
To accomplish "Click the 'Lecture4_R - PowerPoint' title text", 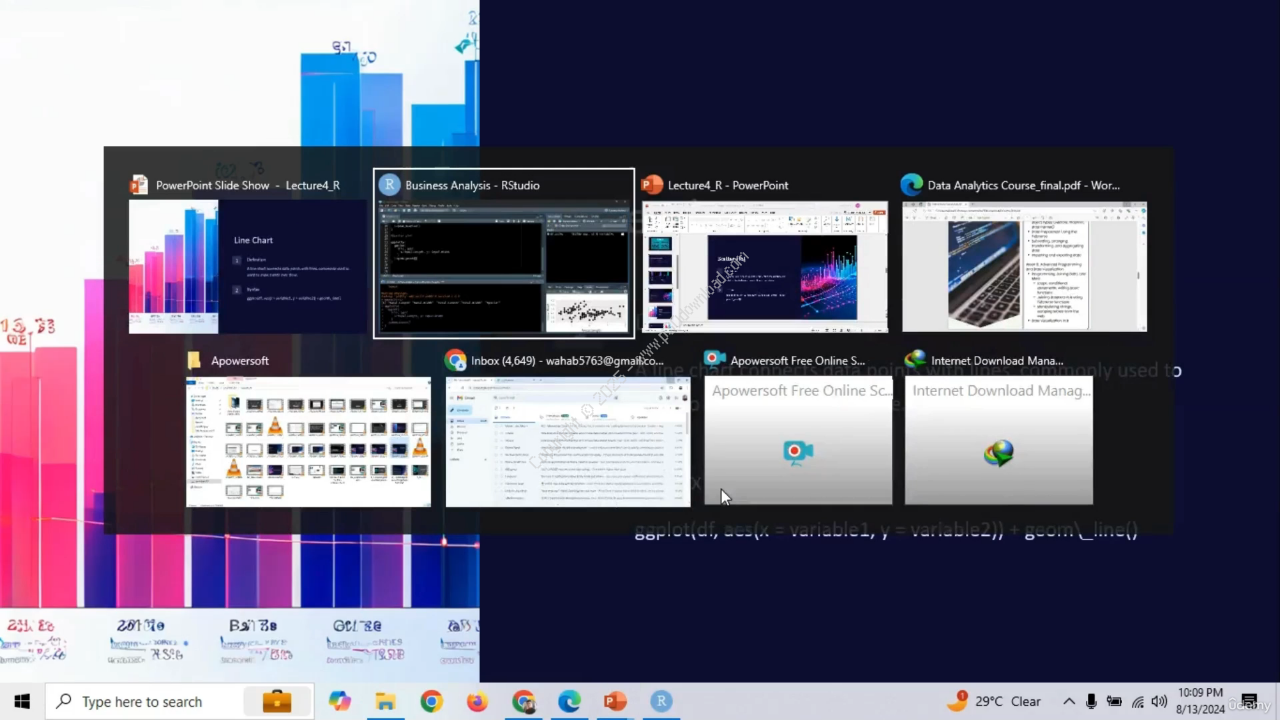I will point(728,185).
